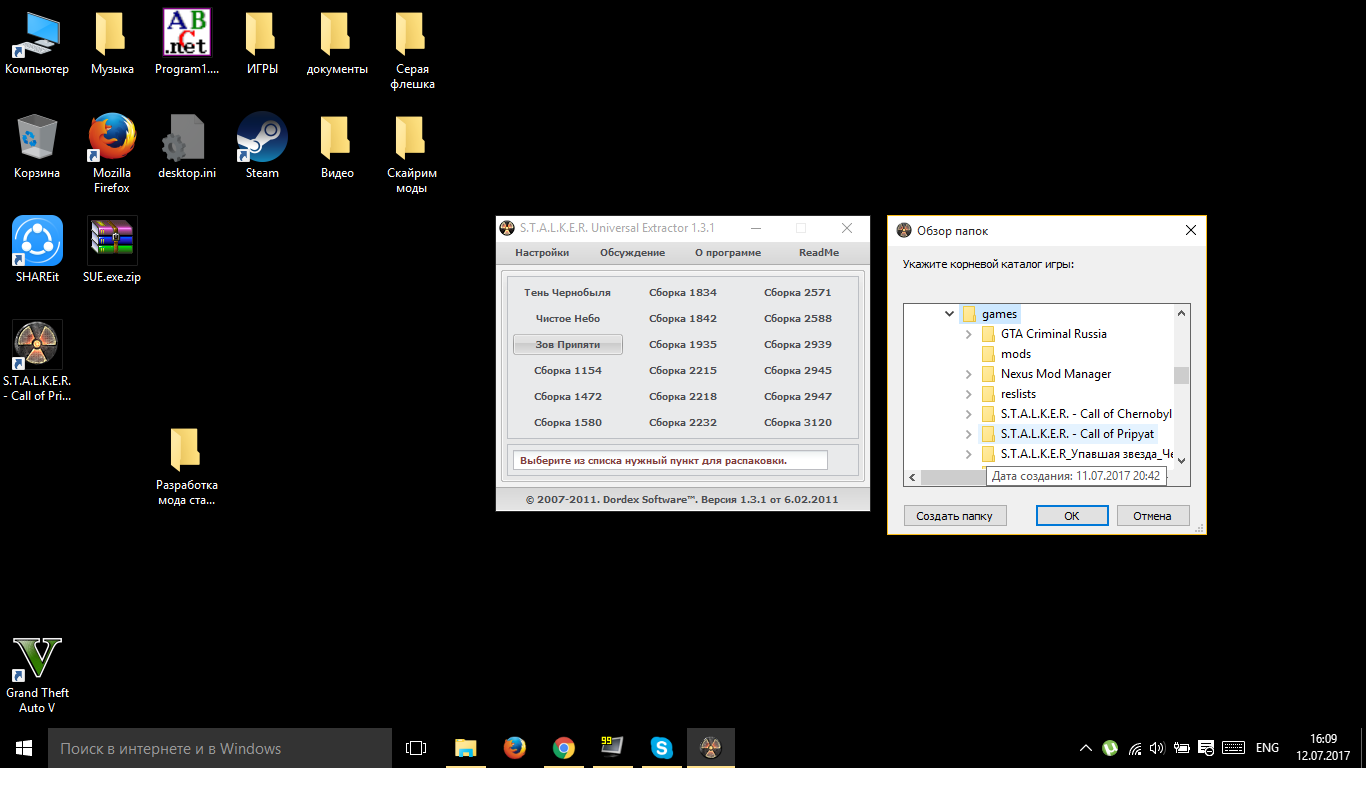Launch Grand Theft Auto V shortcut
This screenshot has height=796, width=1366.
coord(37,676)
